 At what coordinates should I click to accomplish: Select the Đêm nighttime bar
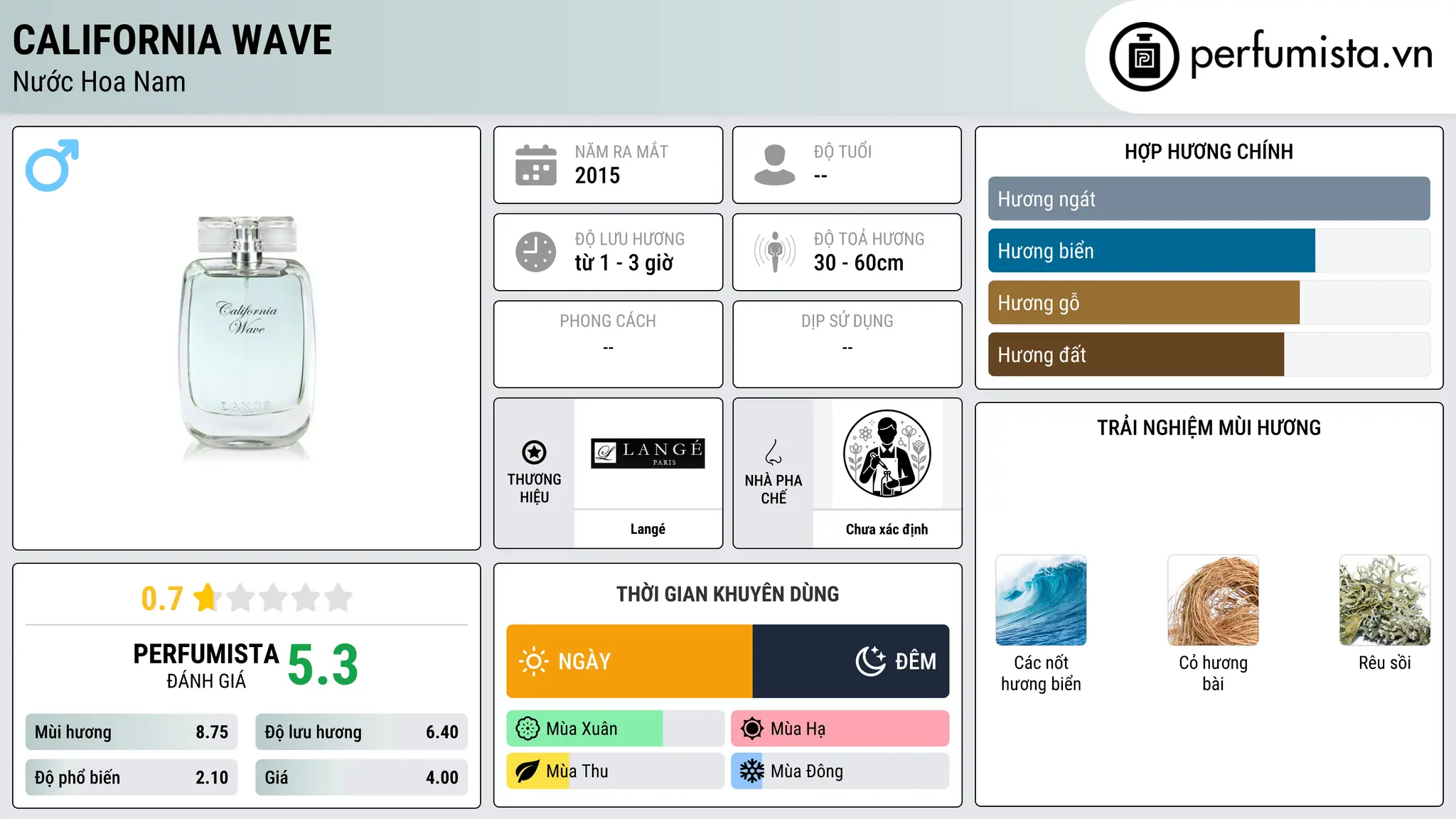tap(851, 661)
